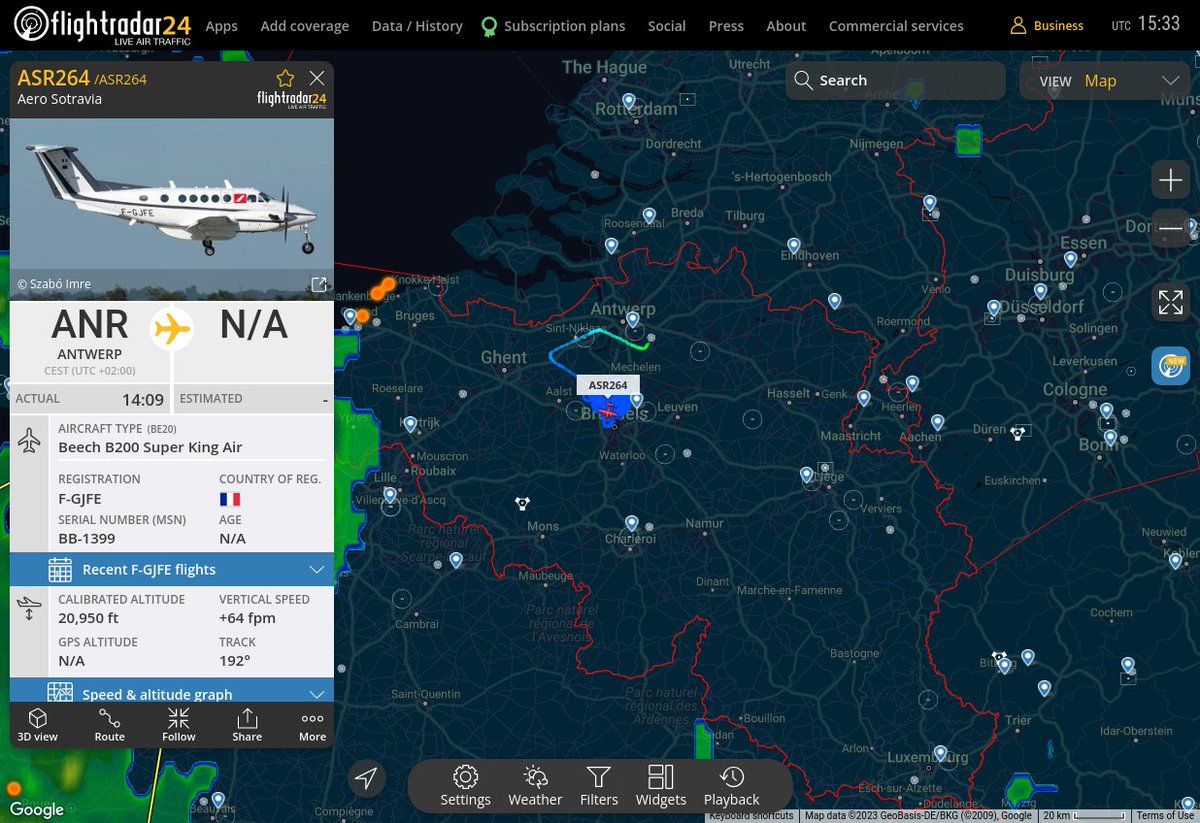Viewport: 1200px width, 823px height.
Task: Click the Antwerp airport pin
Action: click(633, 320)
